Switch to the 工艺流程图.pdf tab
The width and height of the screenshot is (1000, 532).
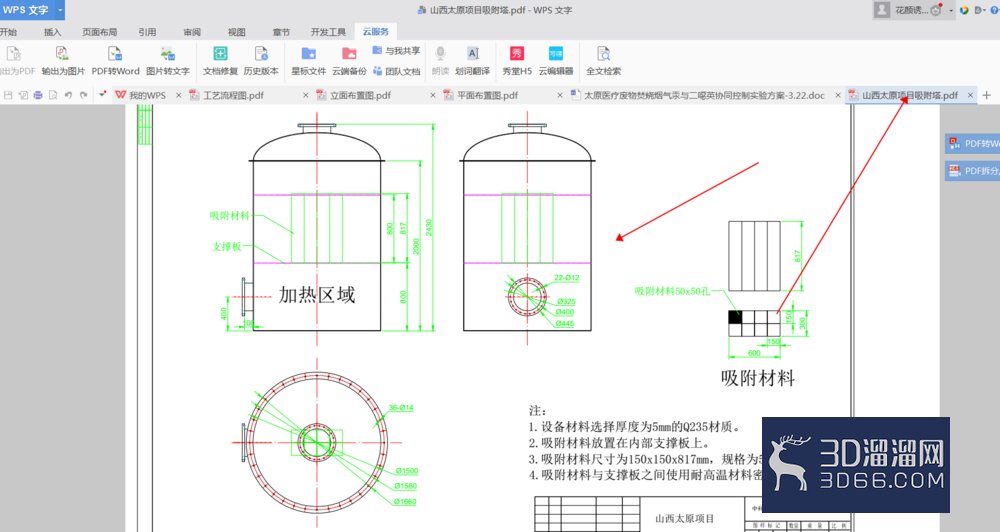[x=233, y=95]
